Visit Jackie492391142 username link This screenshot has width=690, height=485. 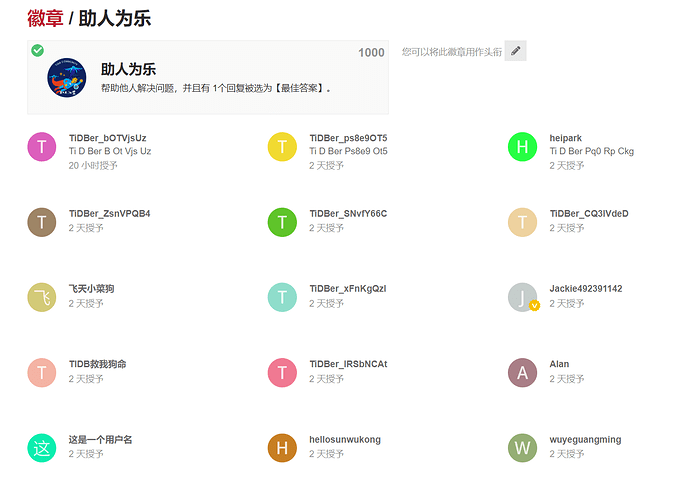click(586, 289)
